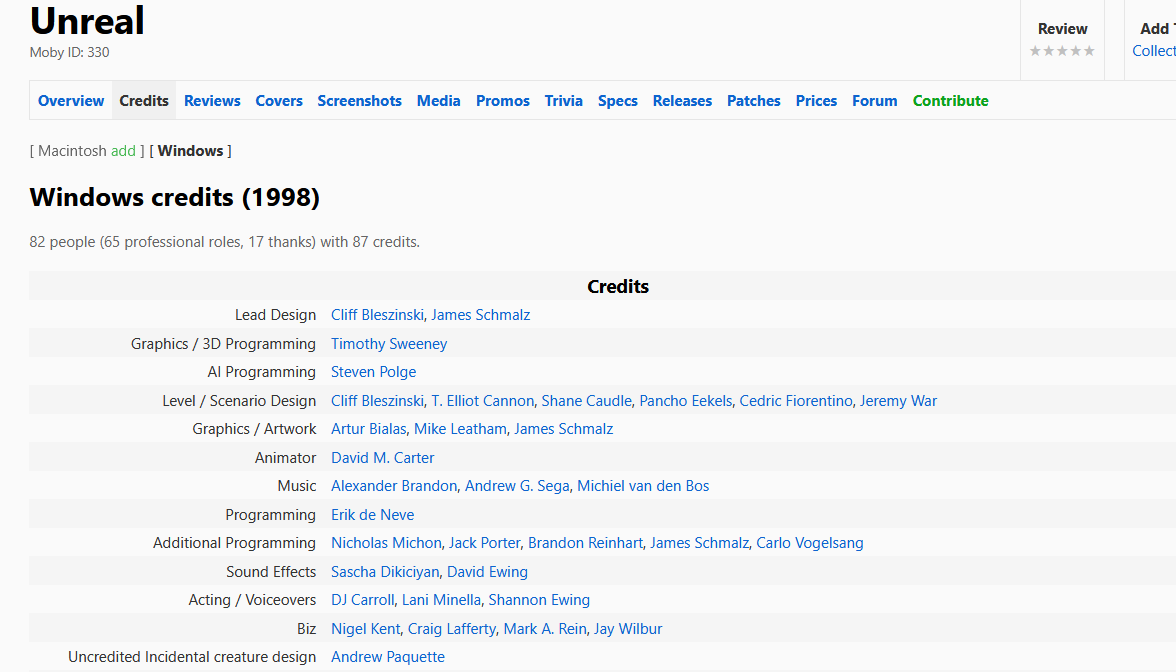The height and width of the screenshot is (672, 1176).
Task: Open Craig Lafferty's profile
Action: tap(452, 628)
